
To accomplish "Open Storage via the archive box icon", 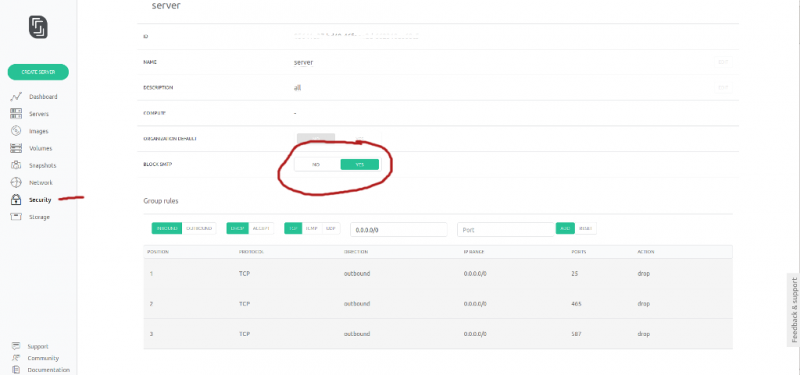I will coord(16,217).
